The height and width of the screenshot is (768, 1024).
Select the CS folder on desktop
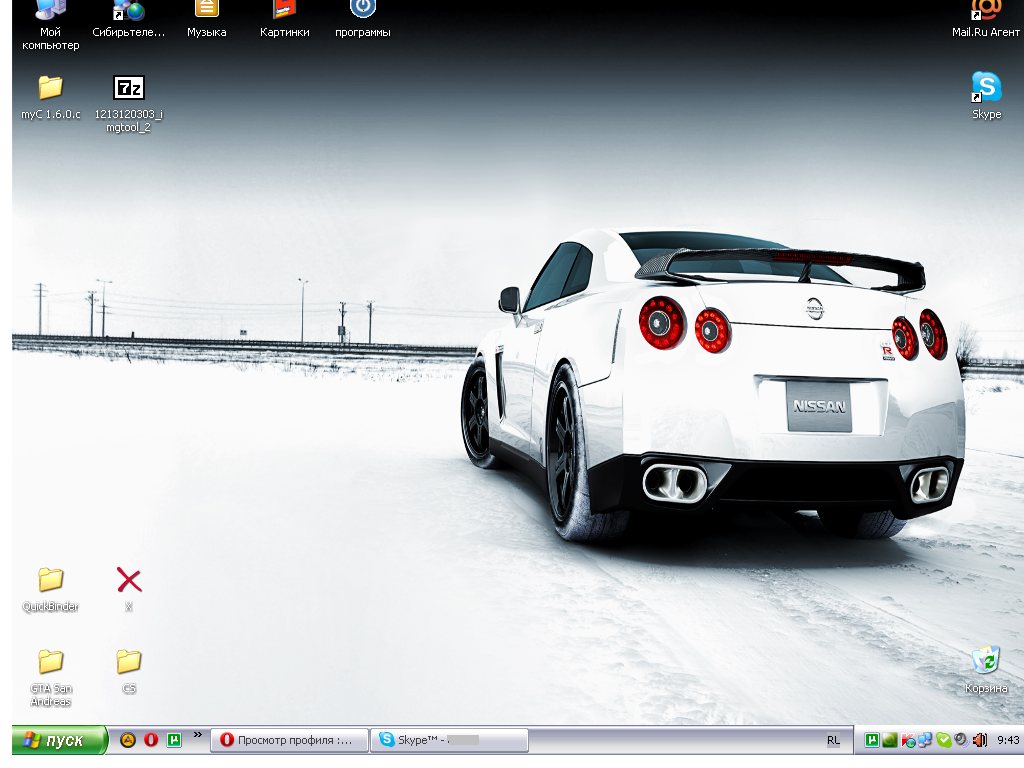[x=129, y=662]
